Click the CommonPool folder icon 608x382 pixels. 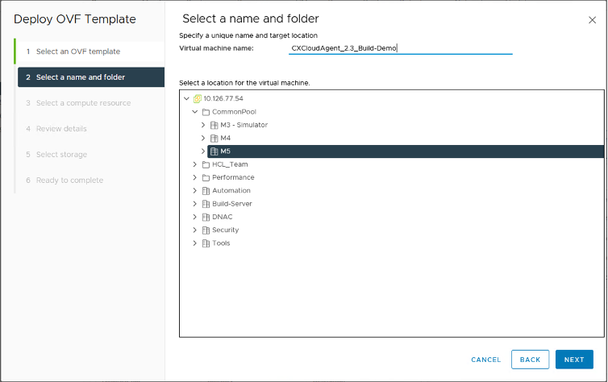tap(206, 112)
